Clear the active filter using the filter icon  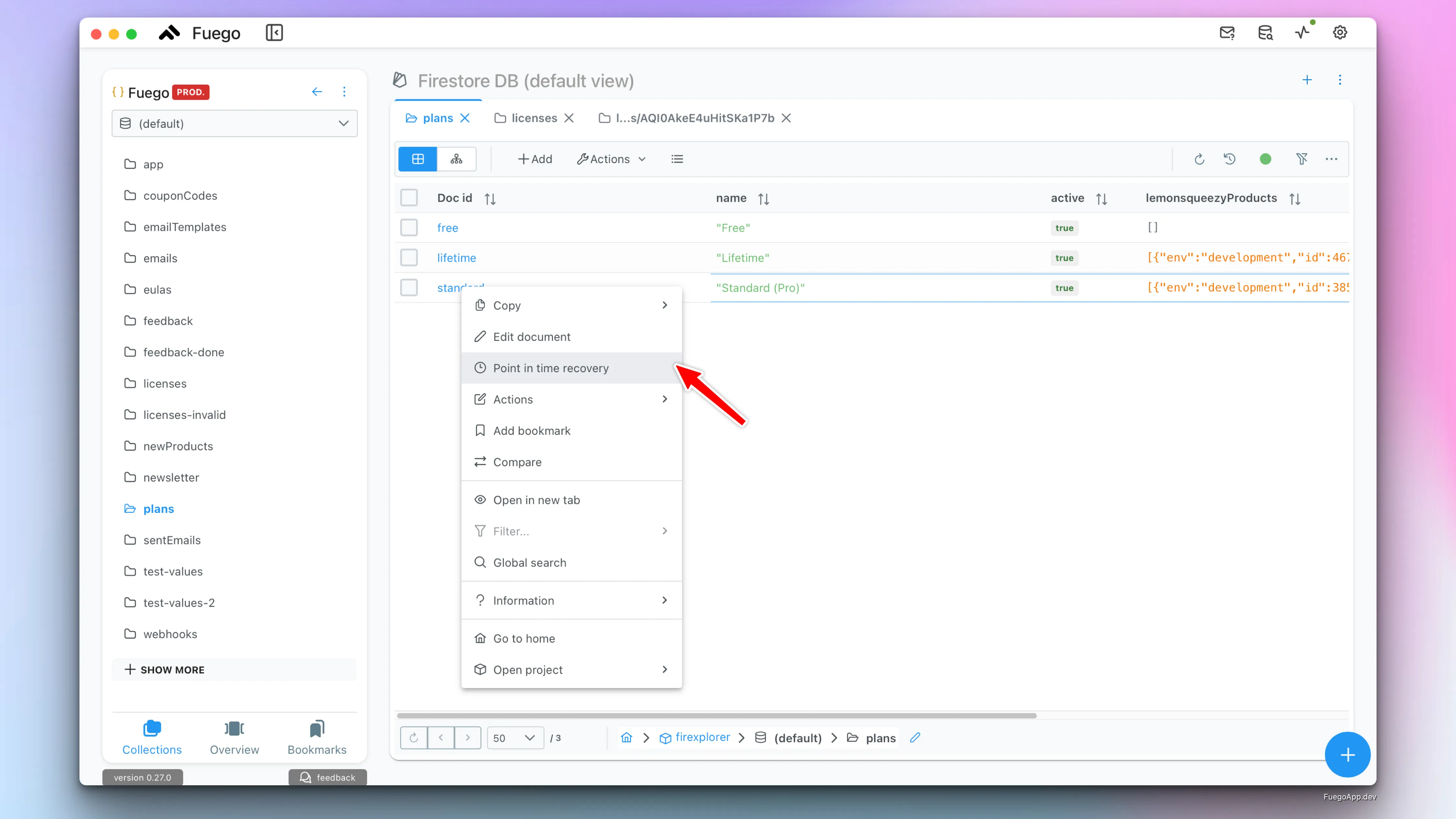(1302, 159)
